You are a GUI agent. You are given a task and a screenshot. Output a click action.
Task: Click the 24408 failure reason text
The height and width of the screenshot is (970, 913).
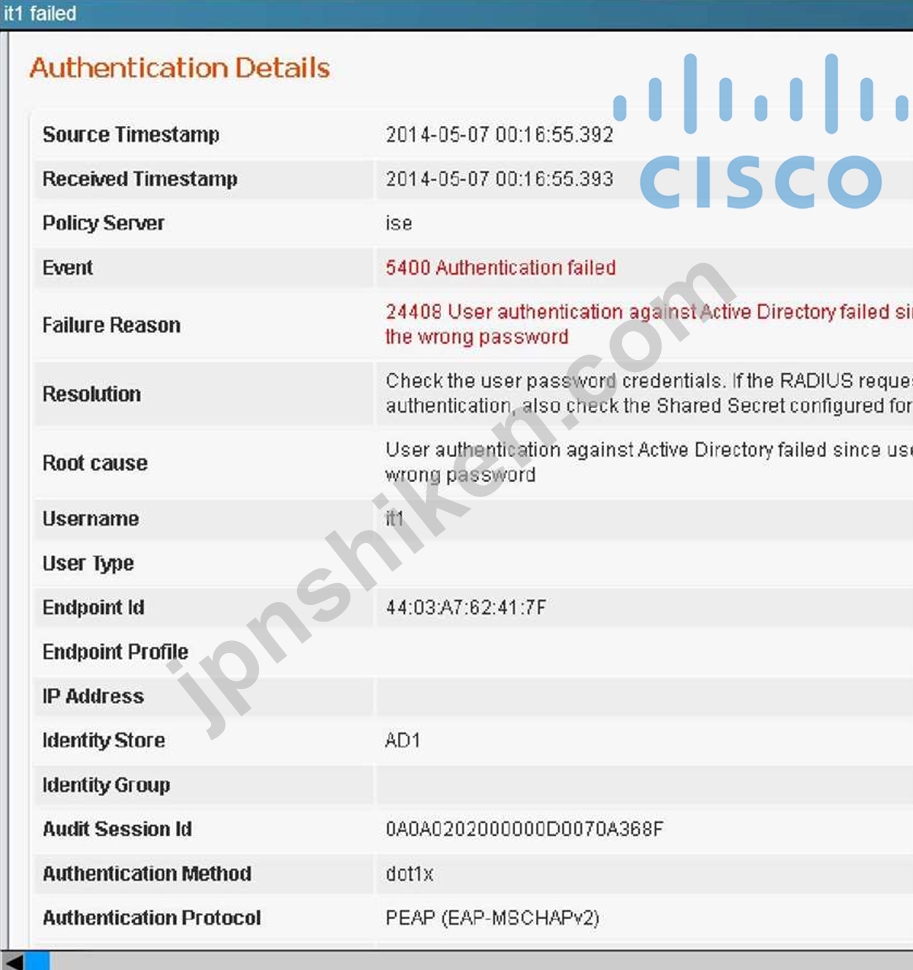tap(648, 324)
